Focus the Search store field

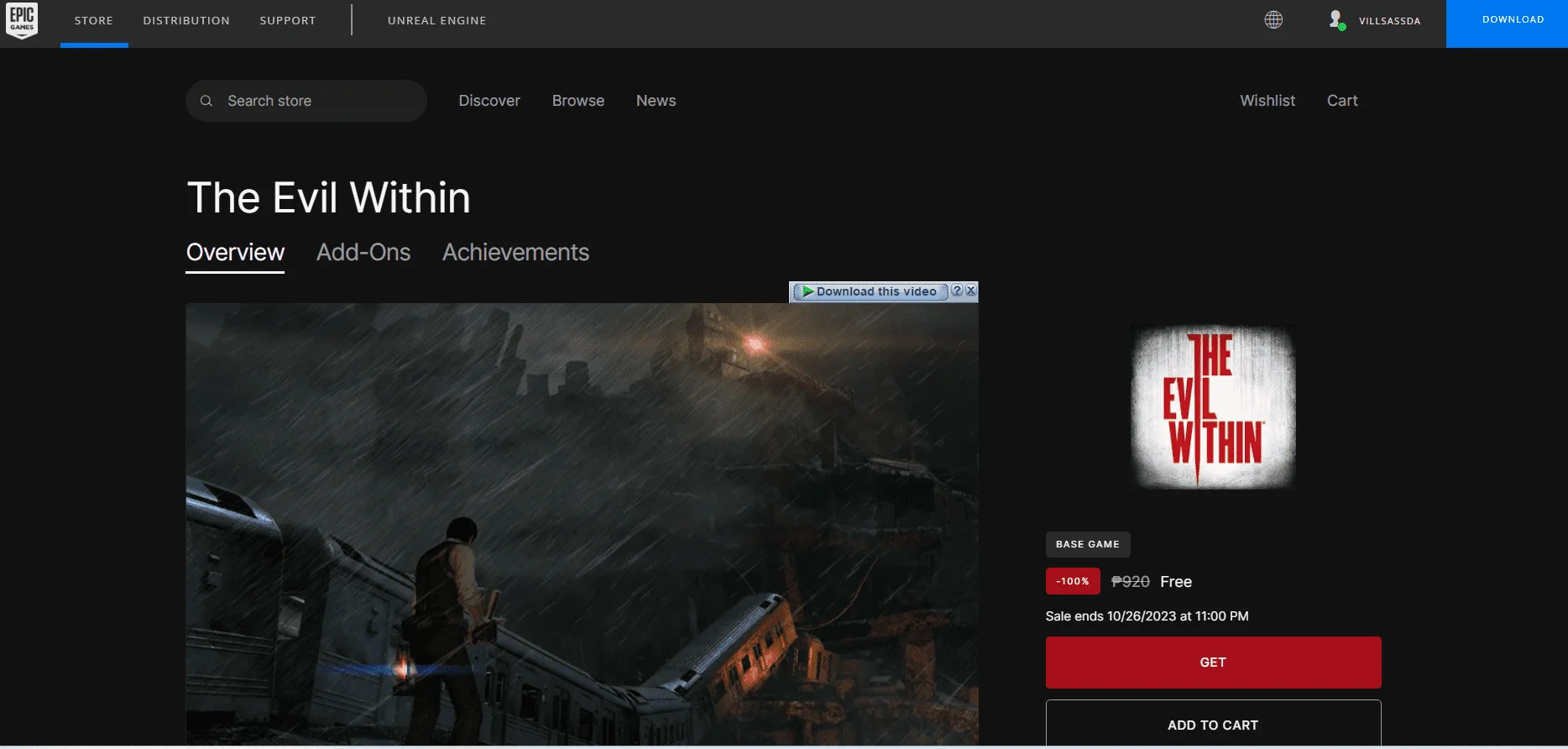pos(306,101)
